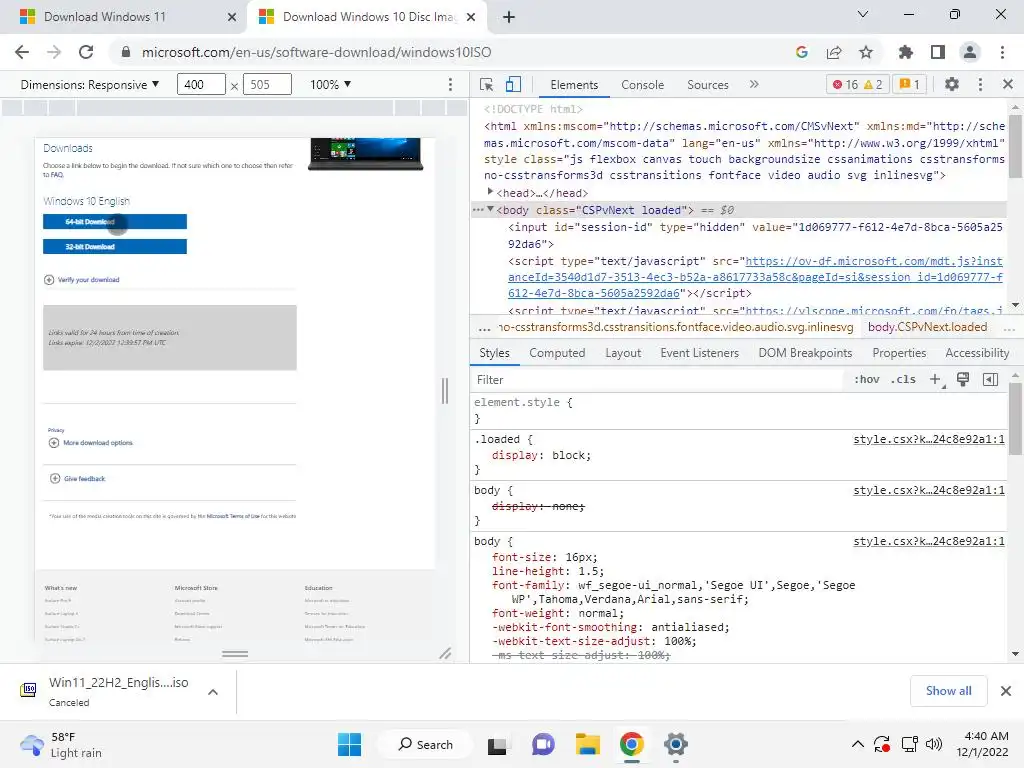Open File Explorer from taskbar

point(588,744)
